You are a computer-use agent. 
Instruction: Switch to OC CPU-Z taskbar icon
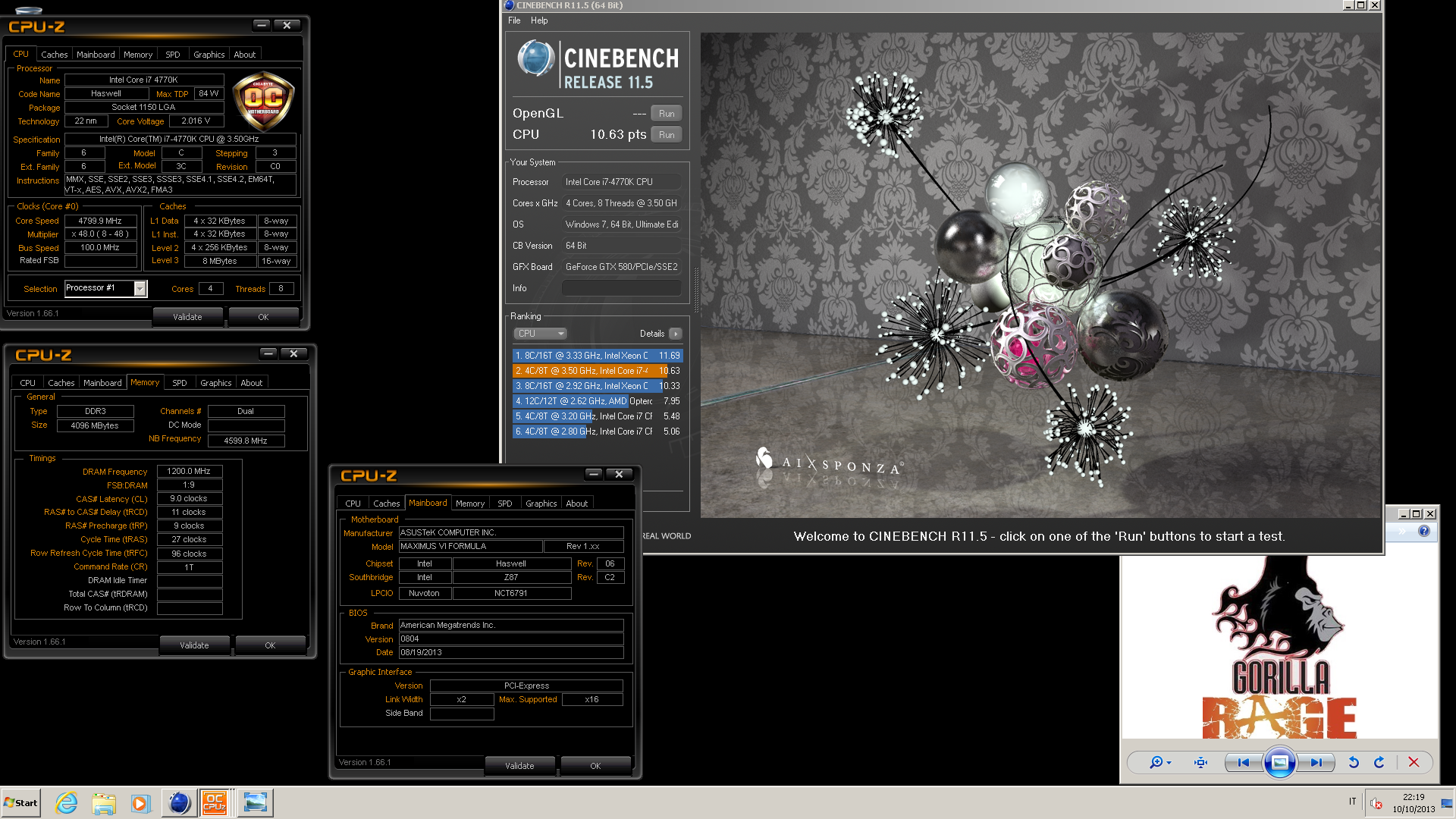(x=215, y=802)
